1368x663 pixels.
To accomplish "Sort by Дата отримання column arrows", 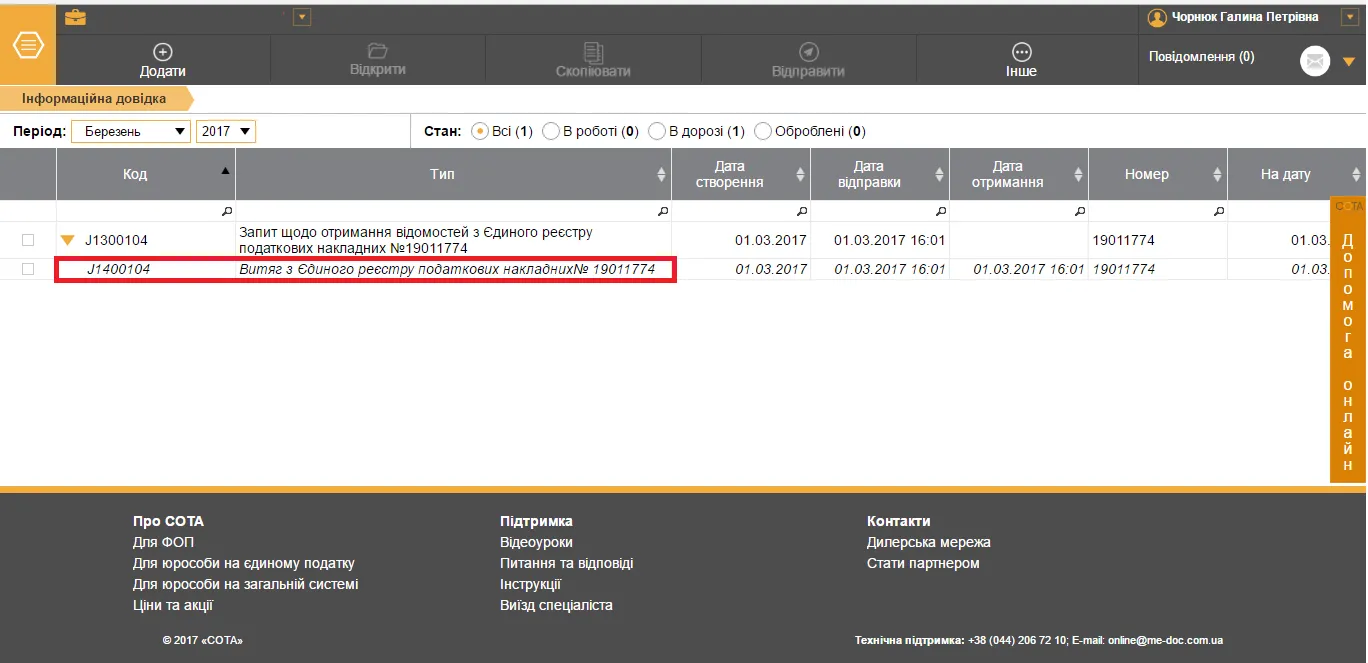I will (1078, 174).
